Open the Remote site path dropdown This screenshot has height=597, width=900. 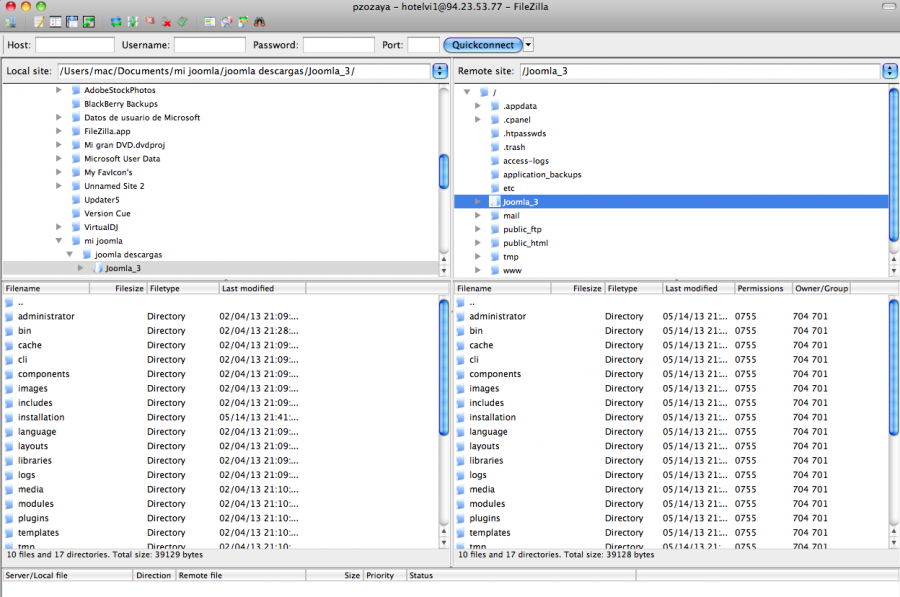coord(890,71)
